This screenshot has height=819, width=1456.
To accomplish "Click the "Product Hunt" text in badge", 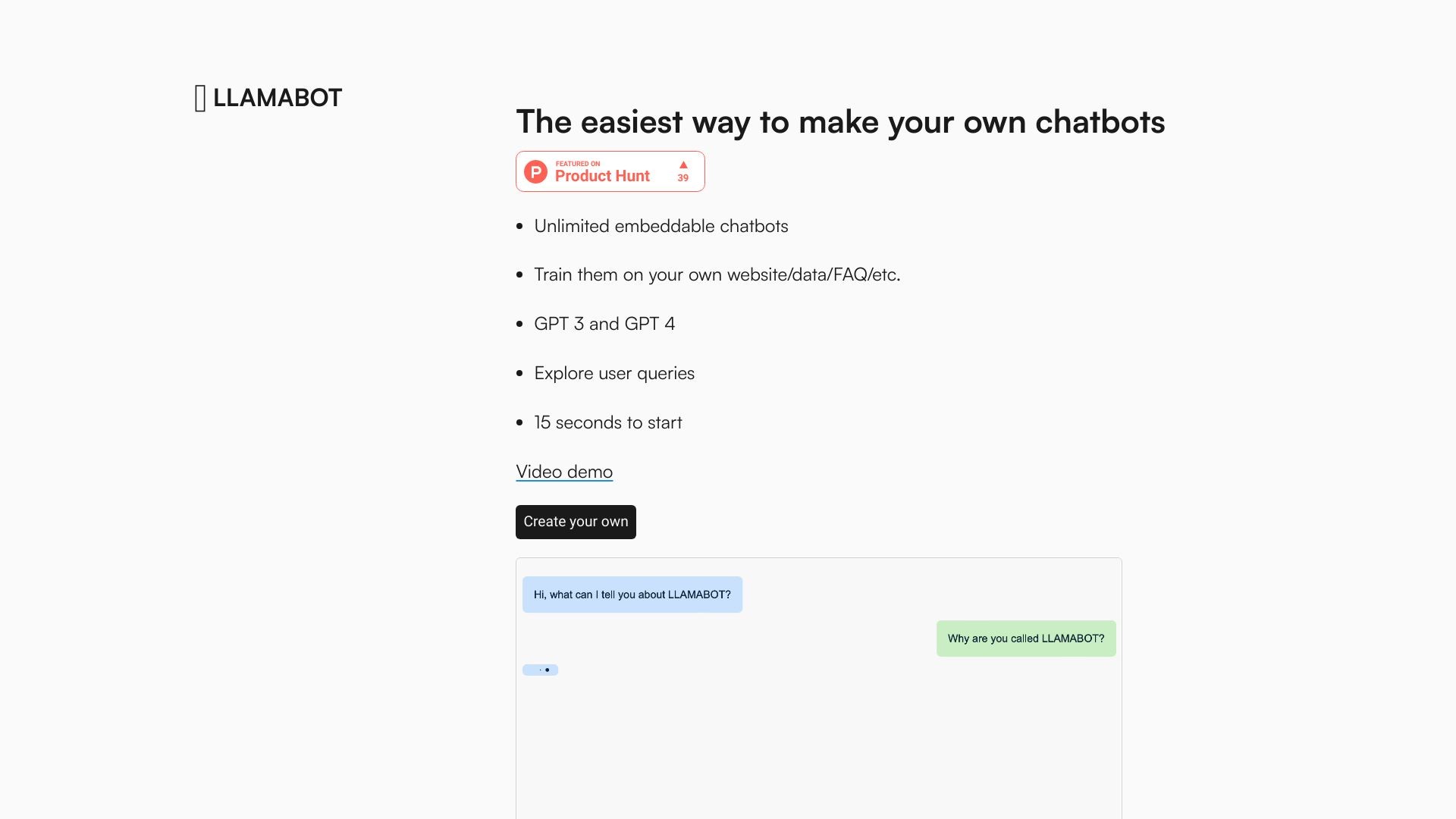I will coord(602,176).
